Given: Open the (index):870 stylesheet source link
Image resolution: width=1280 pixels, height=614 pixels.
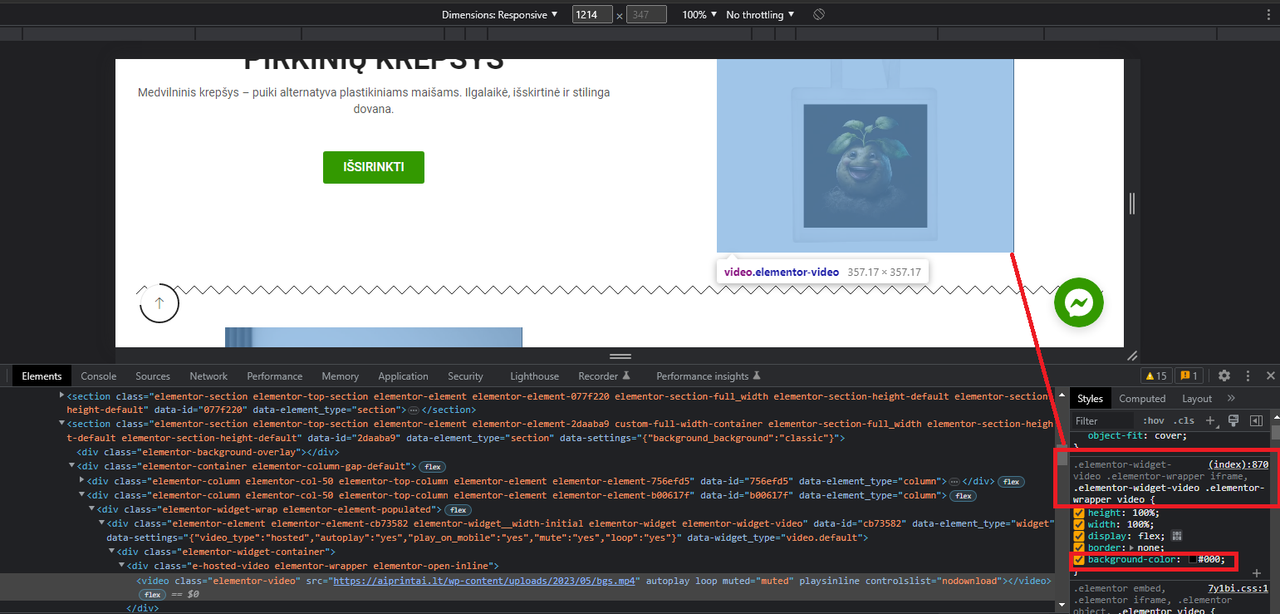Looking at the screenshot, I should (1238, 465).
